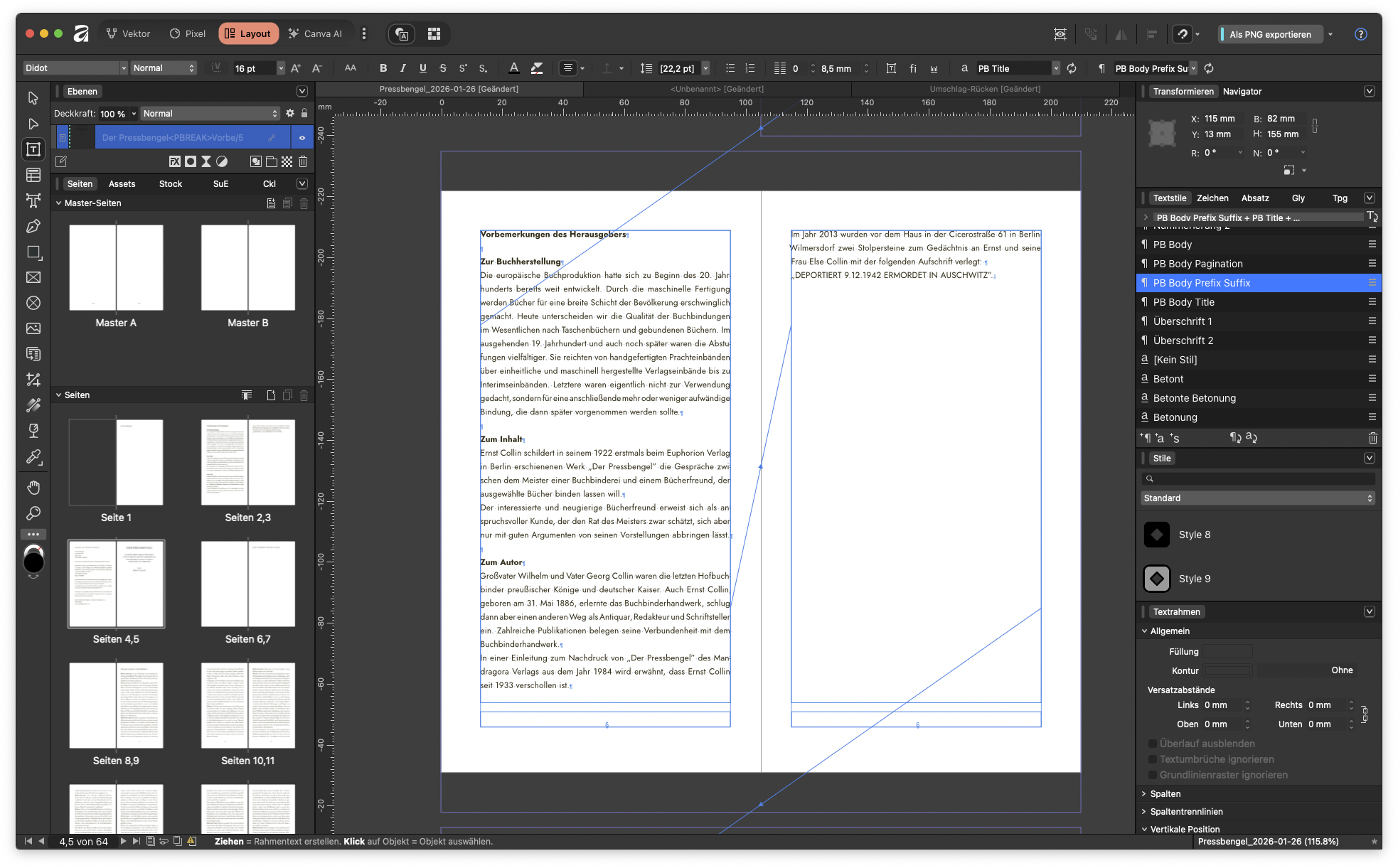
Task: Select the Zoom tool
Action: (x=33, y=513)
